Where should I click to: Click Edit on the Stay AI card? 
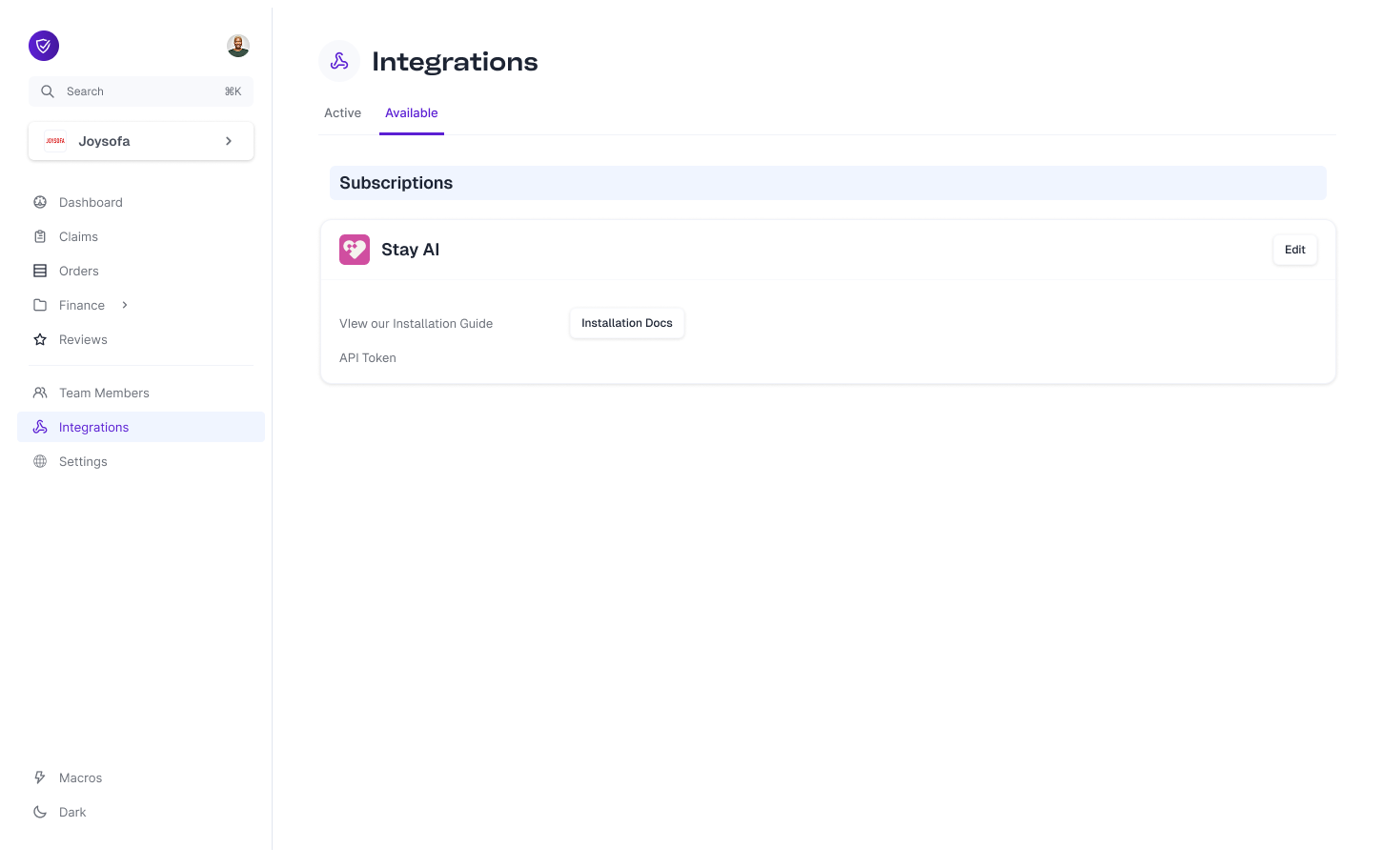[x=1294, y=249]
